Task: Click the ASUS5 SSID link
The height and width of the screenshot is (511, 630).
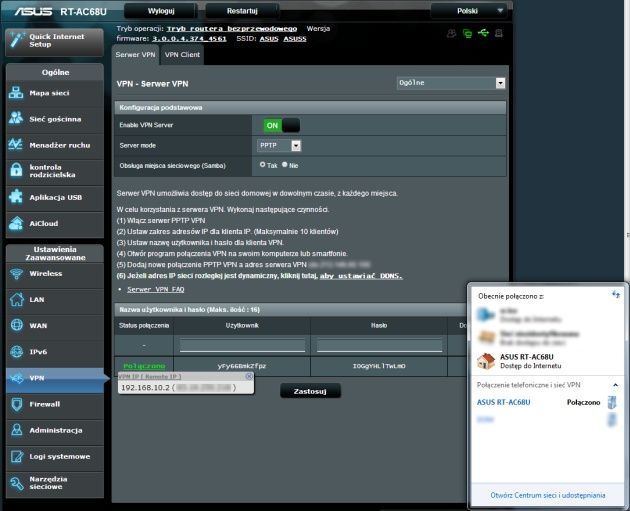Action: (x=295, y=39)
